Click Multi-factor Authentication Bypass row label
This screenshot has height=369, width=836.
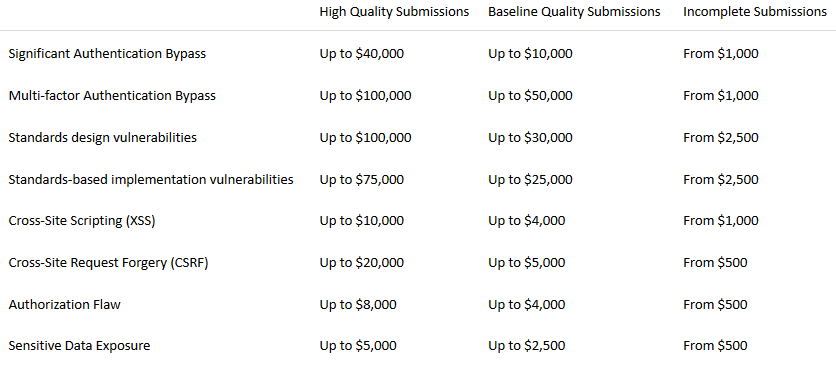[x=112, y=95]
